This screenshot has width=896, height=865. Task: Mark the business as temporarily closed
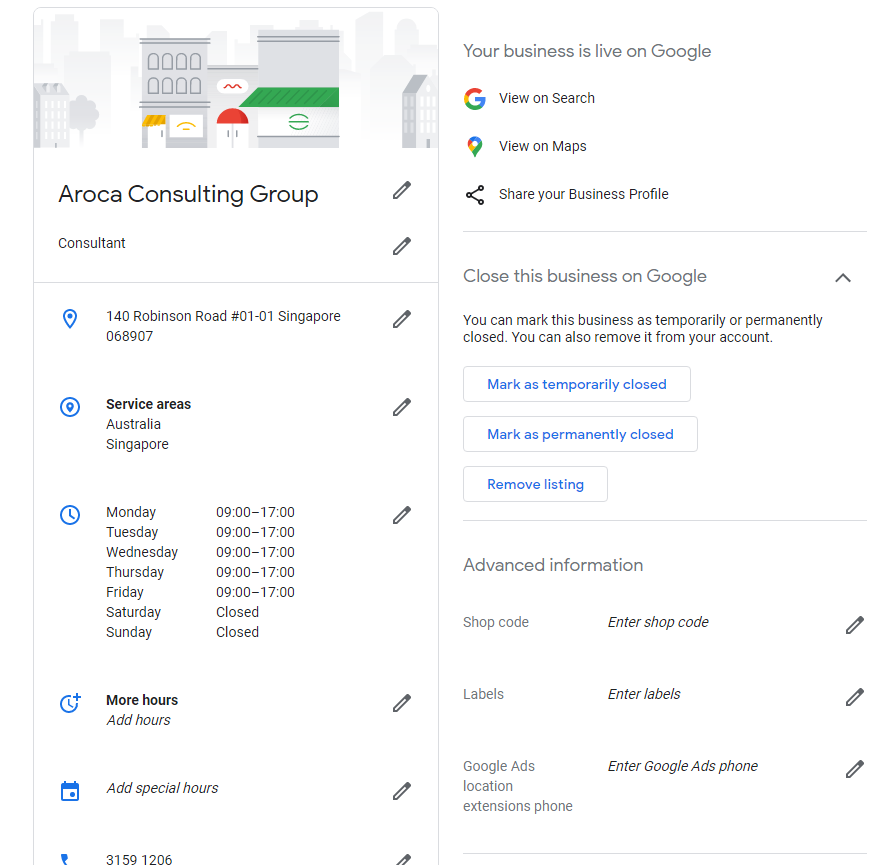click(576, 384)
